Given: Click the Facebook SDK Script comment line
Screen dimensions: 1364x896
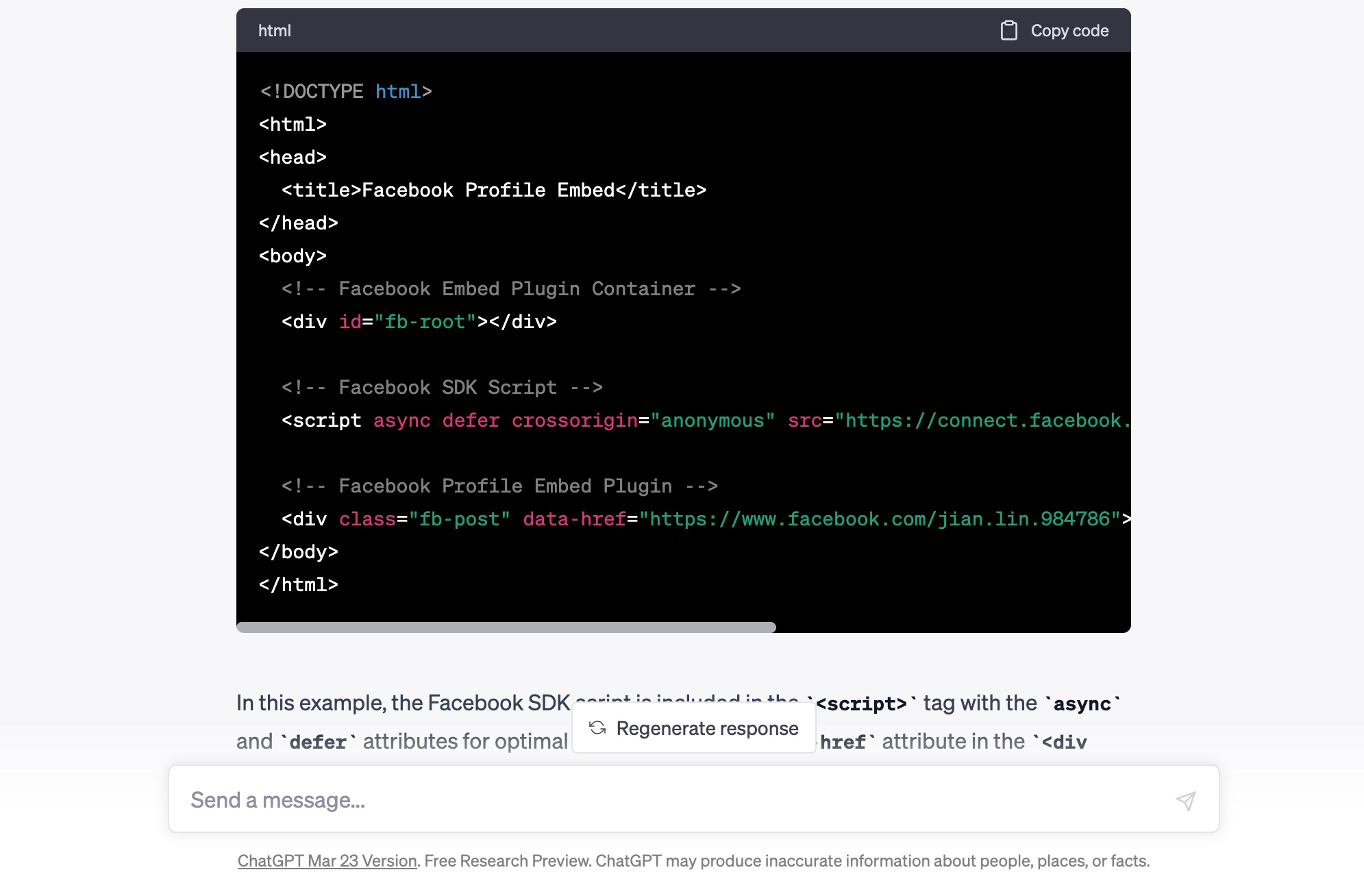Looking at the screenshot, I should [x=442, y=388].
